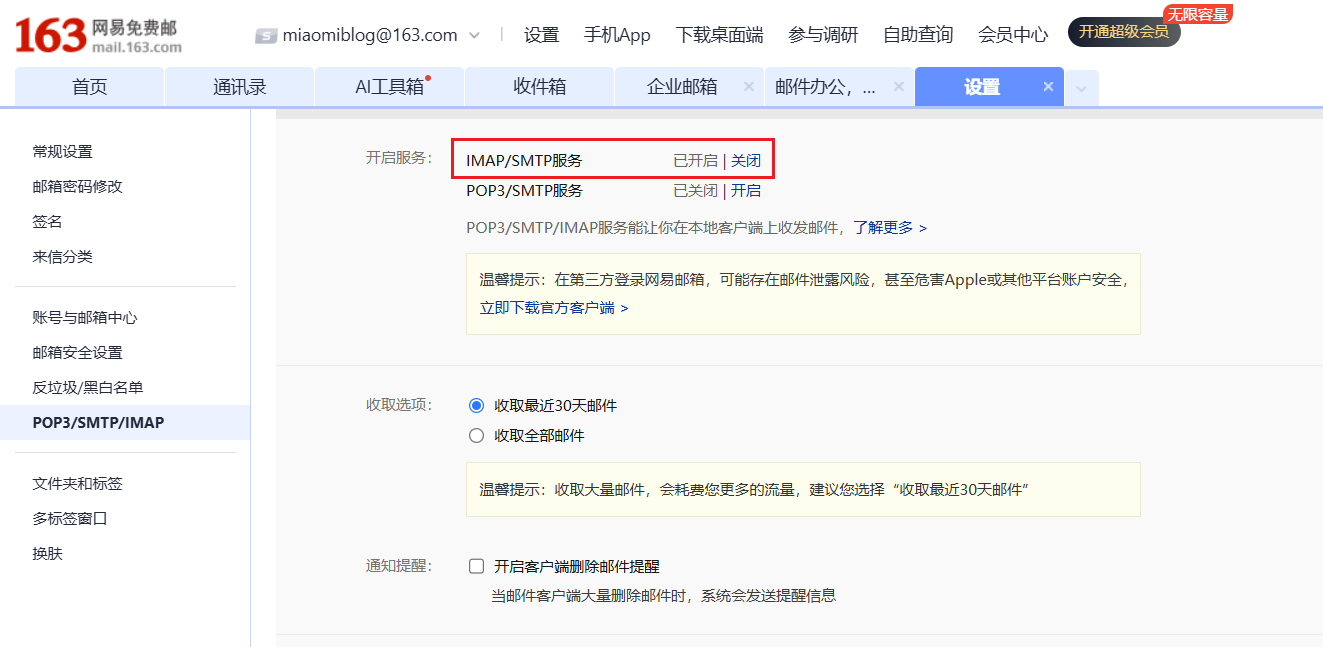Open the AI工具箱 tab
Screen dimensions: 1323x647
point(387,87)
